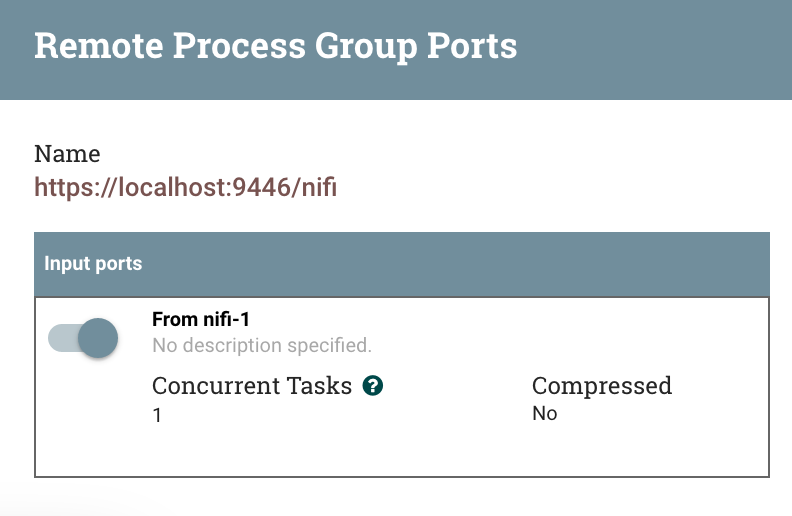Viewport: 792px width, 516px height.
Task: Click the nifi portion of the URL
Action: [x=319, y=187]
